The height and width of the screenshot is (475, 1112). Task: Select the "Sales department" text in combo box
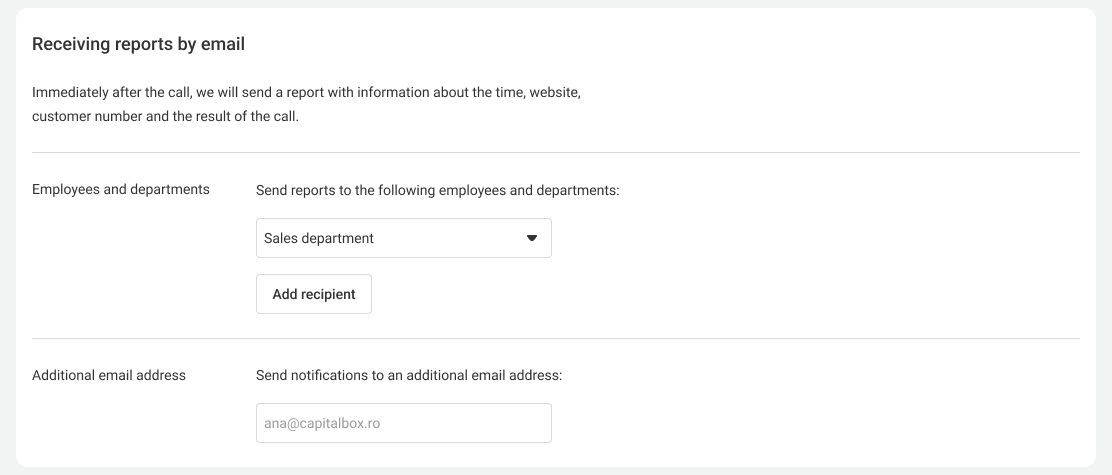319,238
